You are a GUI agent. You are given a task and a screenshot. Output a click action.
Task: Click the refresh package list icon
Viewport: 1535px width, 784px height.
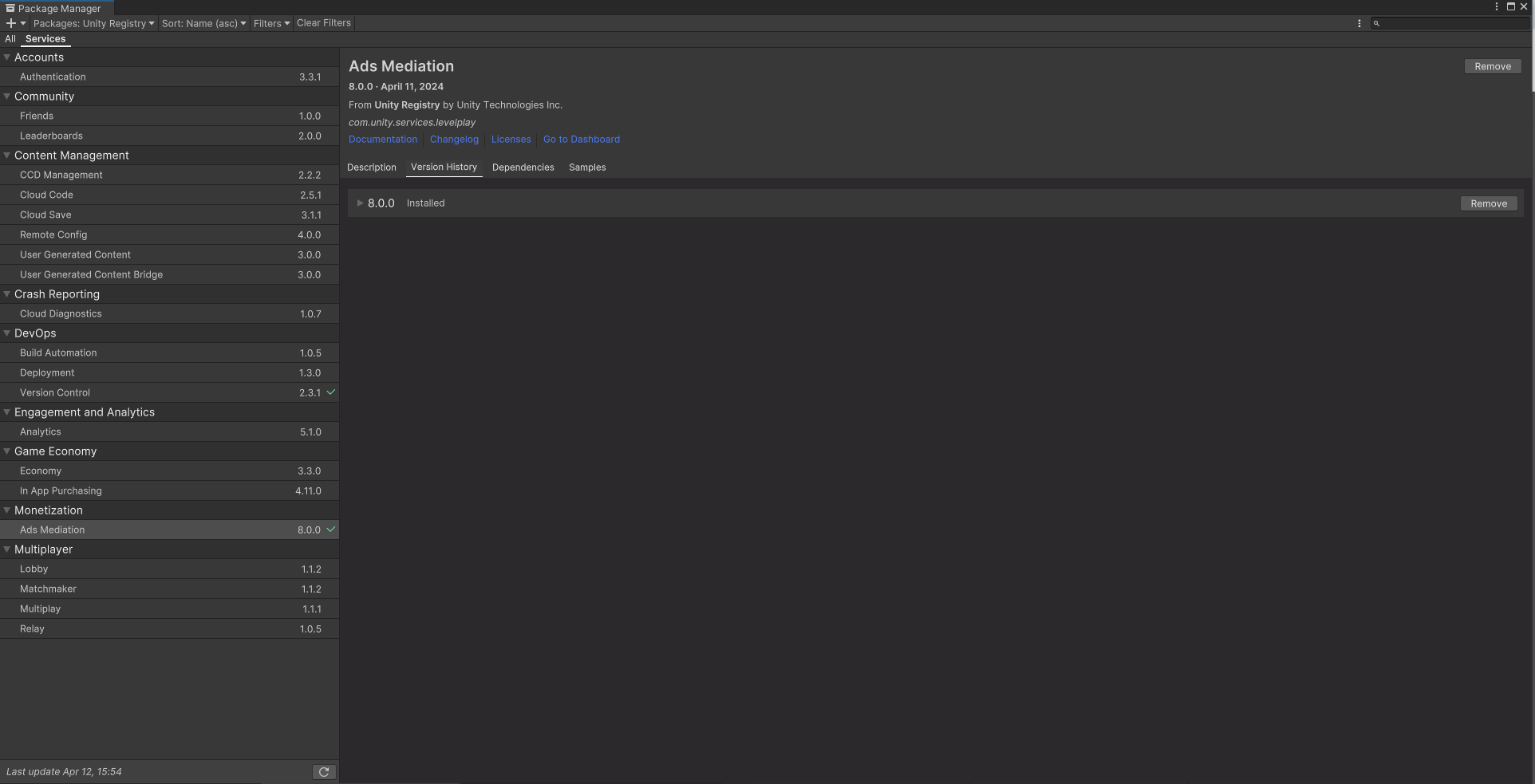324,772
